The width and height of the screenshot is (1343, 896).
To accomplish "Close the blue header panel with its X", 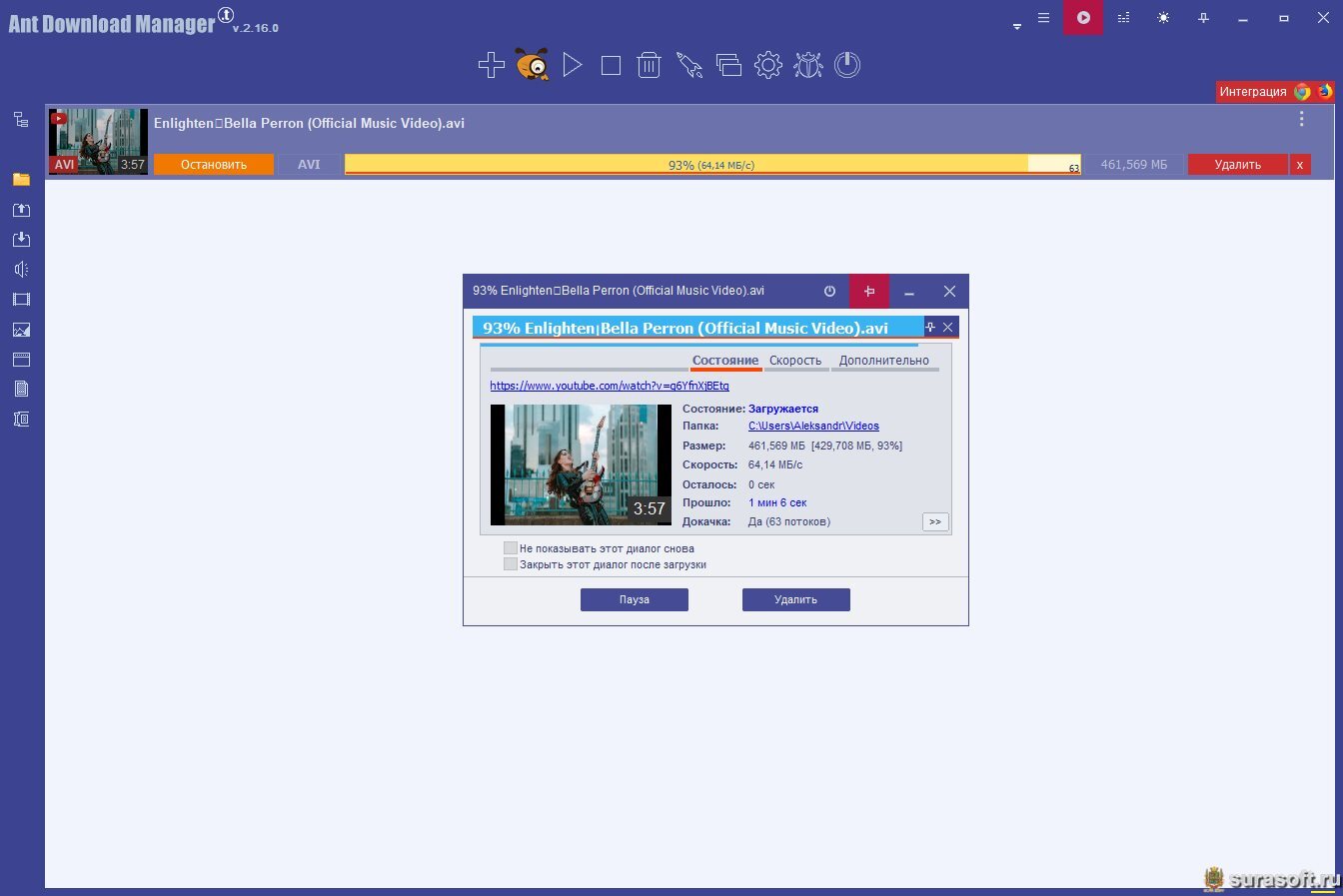I will [x=948, y=327].
